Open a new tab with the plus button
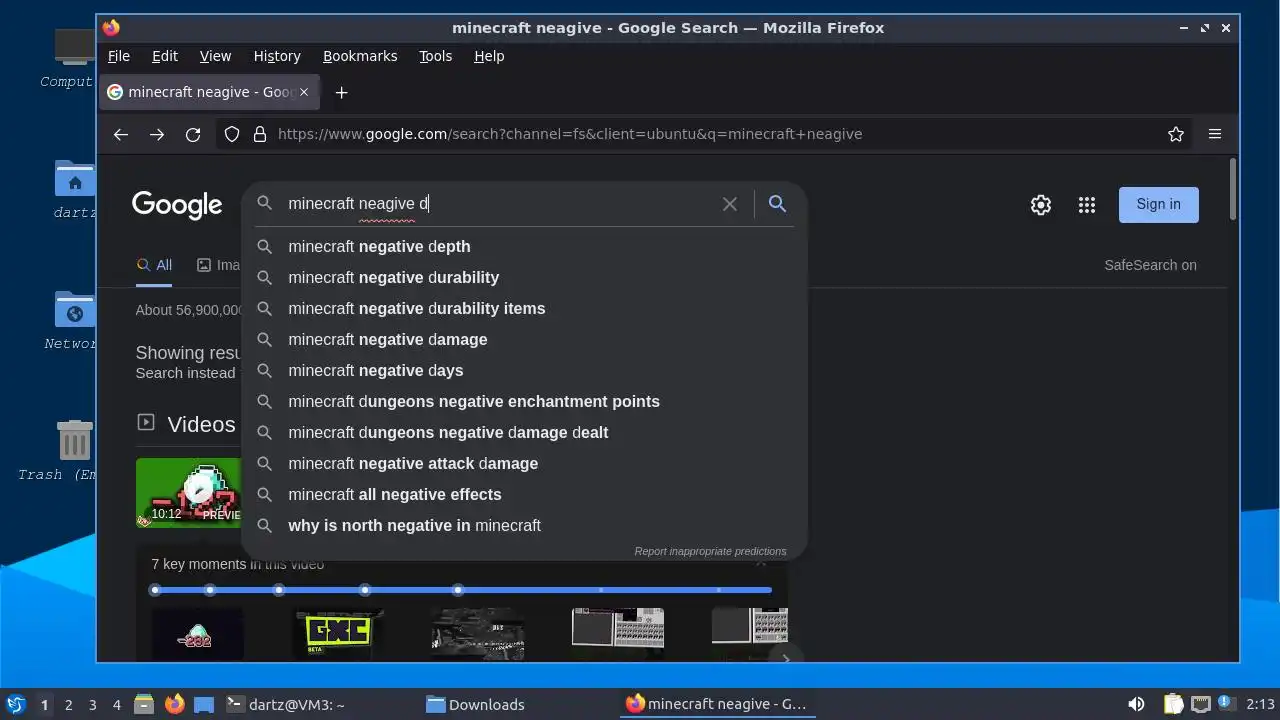Viewport: 1280px width, 720px height. 341,92
